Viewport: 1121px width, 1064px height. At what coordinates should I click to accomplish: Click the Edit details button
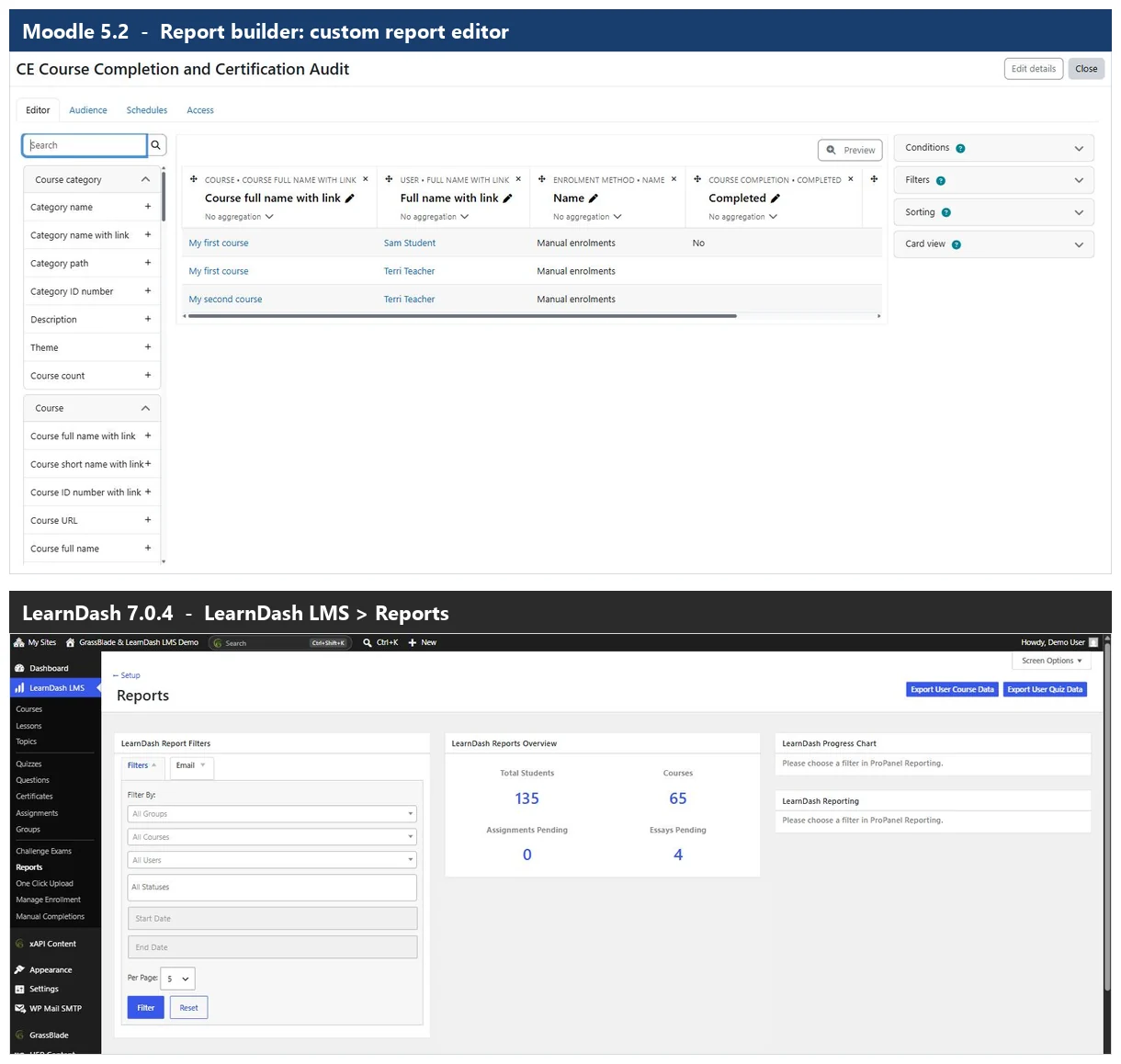pos(1034,69)
